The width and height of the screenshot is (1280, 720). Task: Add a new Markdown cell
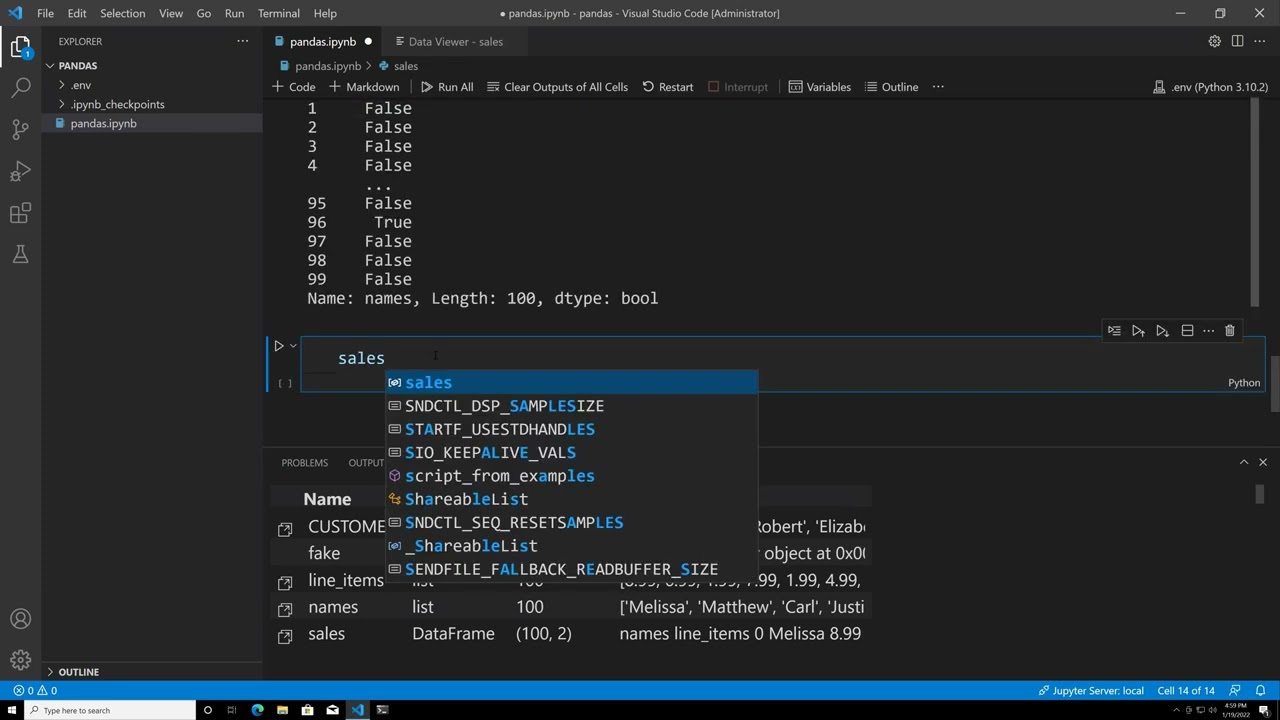click(364, 87)
